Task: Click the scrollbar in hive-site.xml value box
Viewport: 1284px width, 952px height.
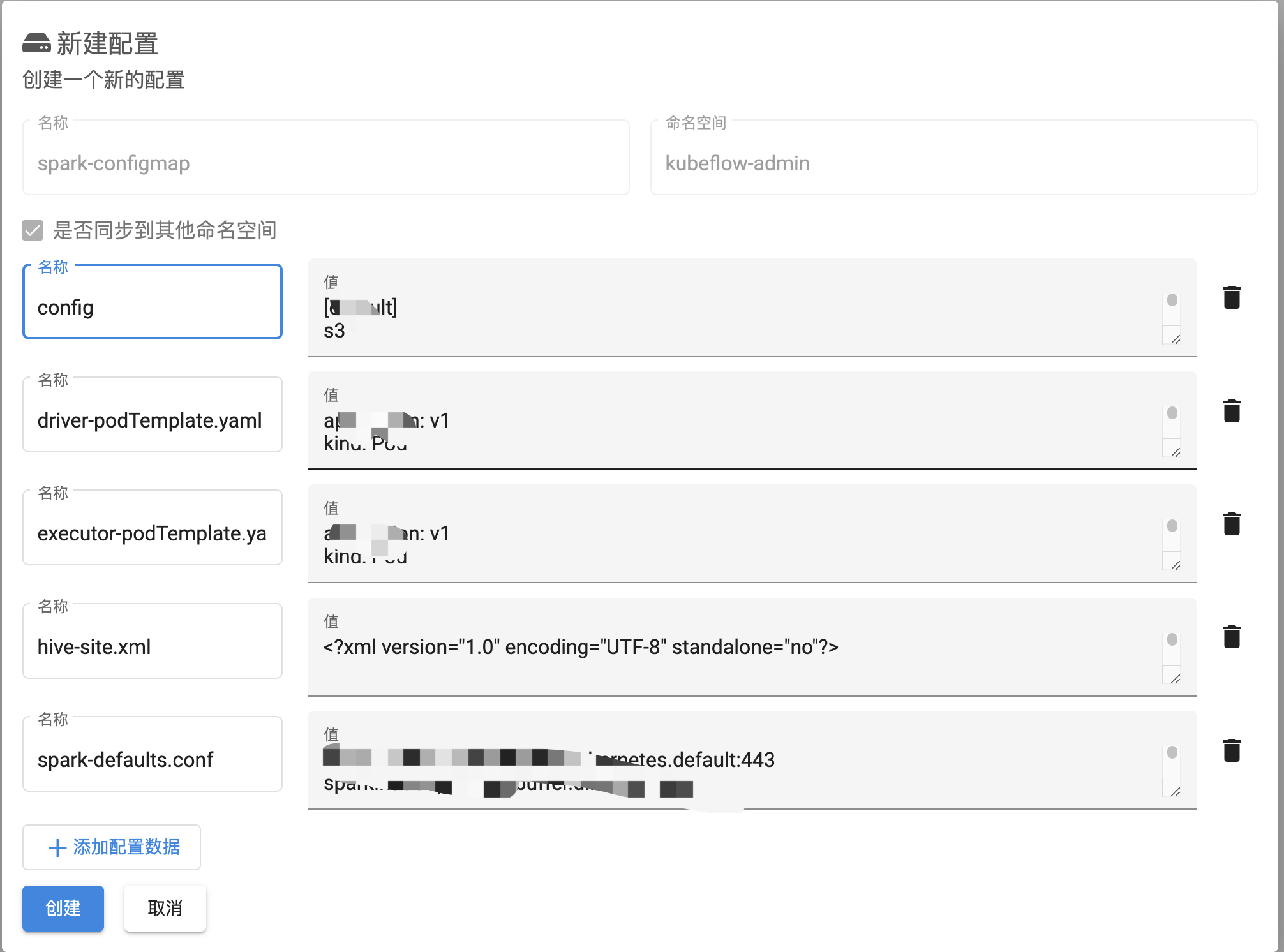Action: pos(1172,640)
